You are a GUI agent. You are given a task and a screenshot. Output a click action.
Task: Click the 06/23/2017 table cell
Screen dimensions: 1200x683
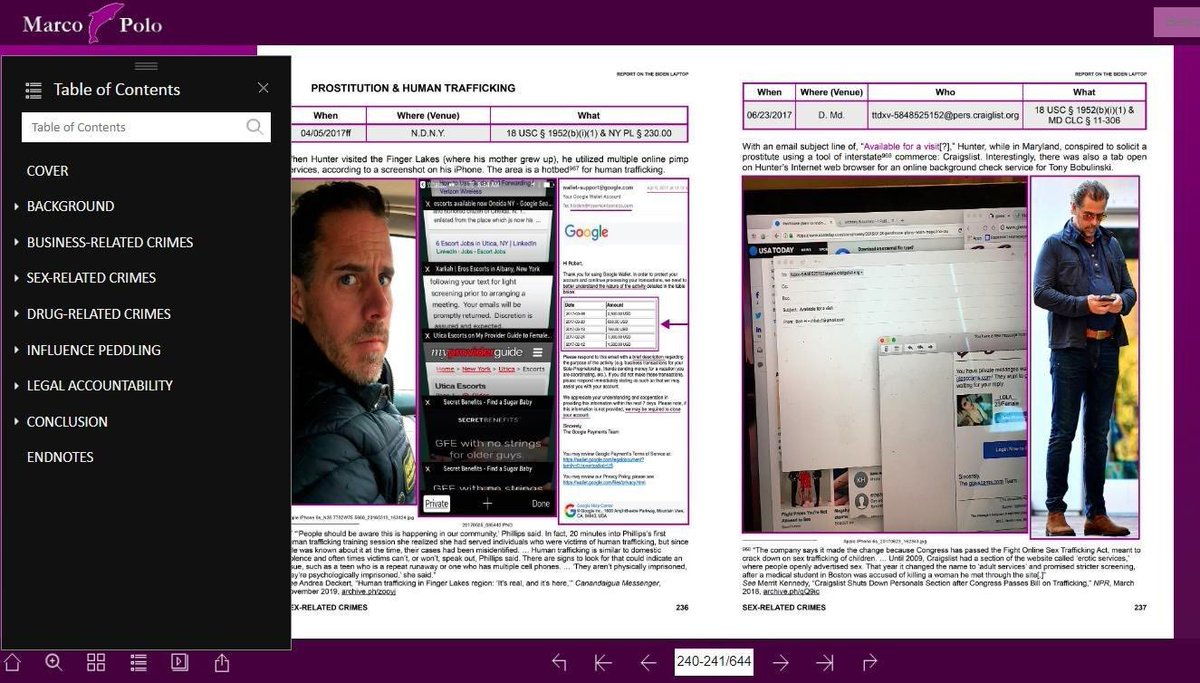(x=769, y=115)
